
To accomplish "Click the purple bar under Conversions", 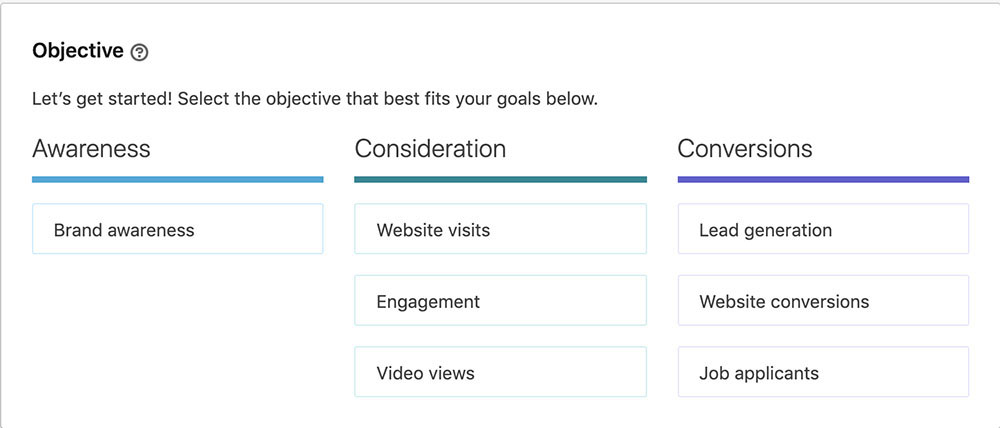I will [x=823, y=180].
